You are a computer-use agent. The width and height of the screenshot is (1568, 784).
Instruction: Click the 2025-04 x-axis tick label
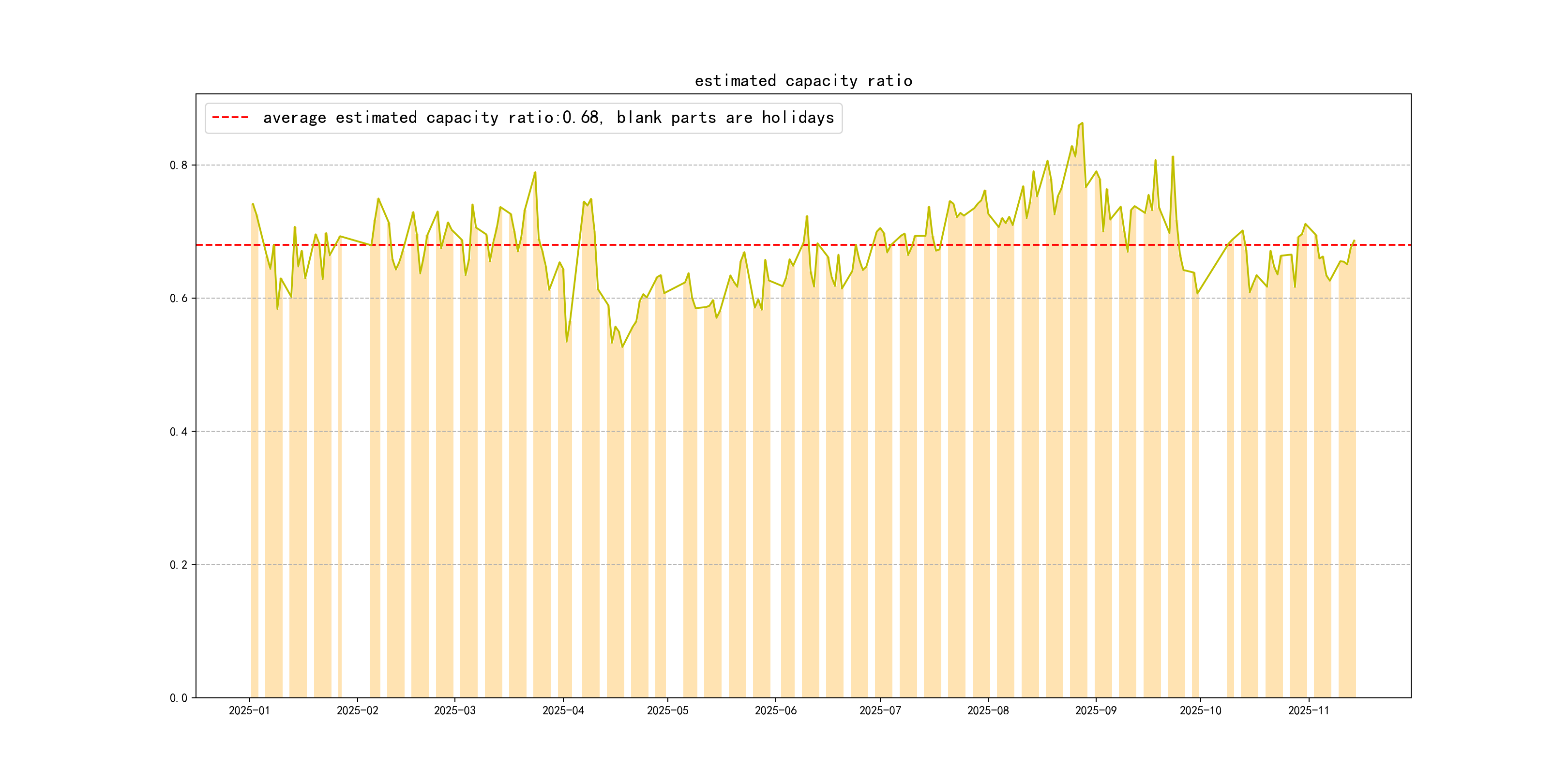click(x=563, y=710)
